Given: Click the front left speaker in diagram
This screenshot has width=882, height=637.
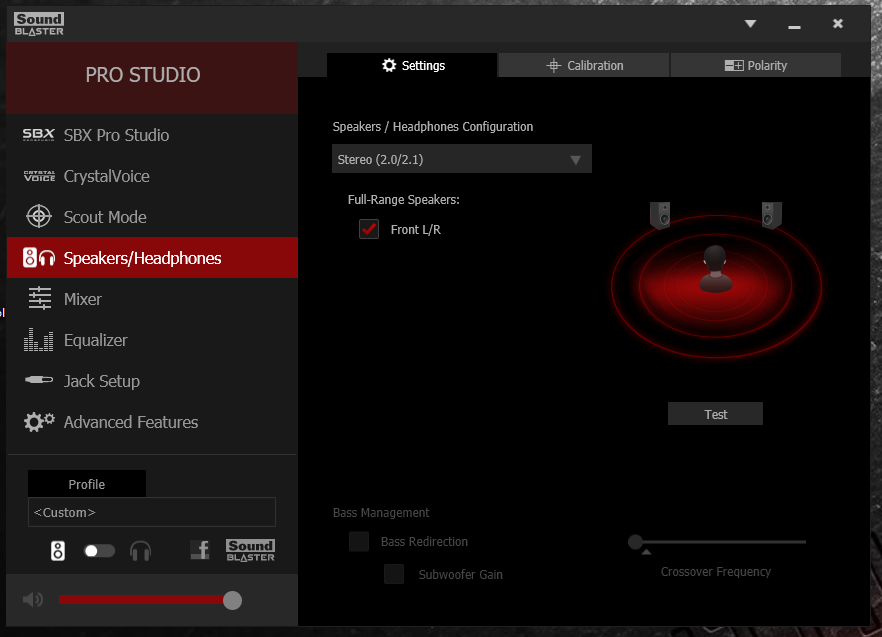Looking at the screenshot, I should pyautogui.click(x=660, y=215).
